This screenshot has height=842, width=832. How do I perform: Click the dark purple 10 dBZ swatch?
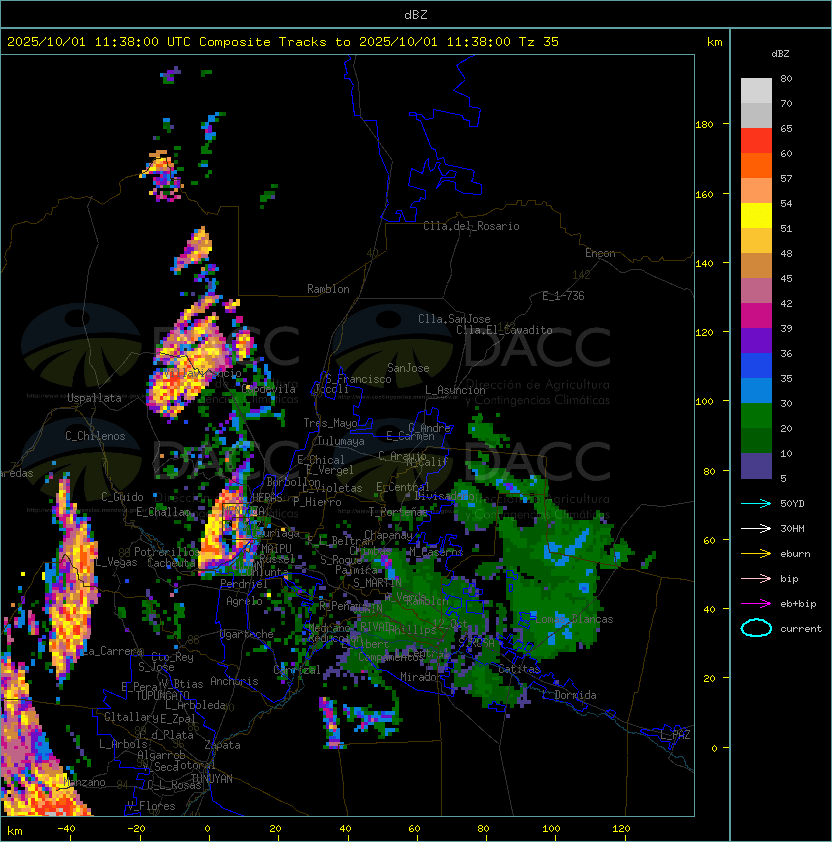click(756, 466)
